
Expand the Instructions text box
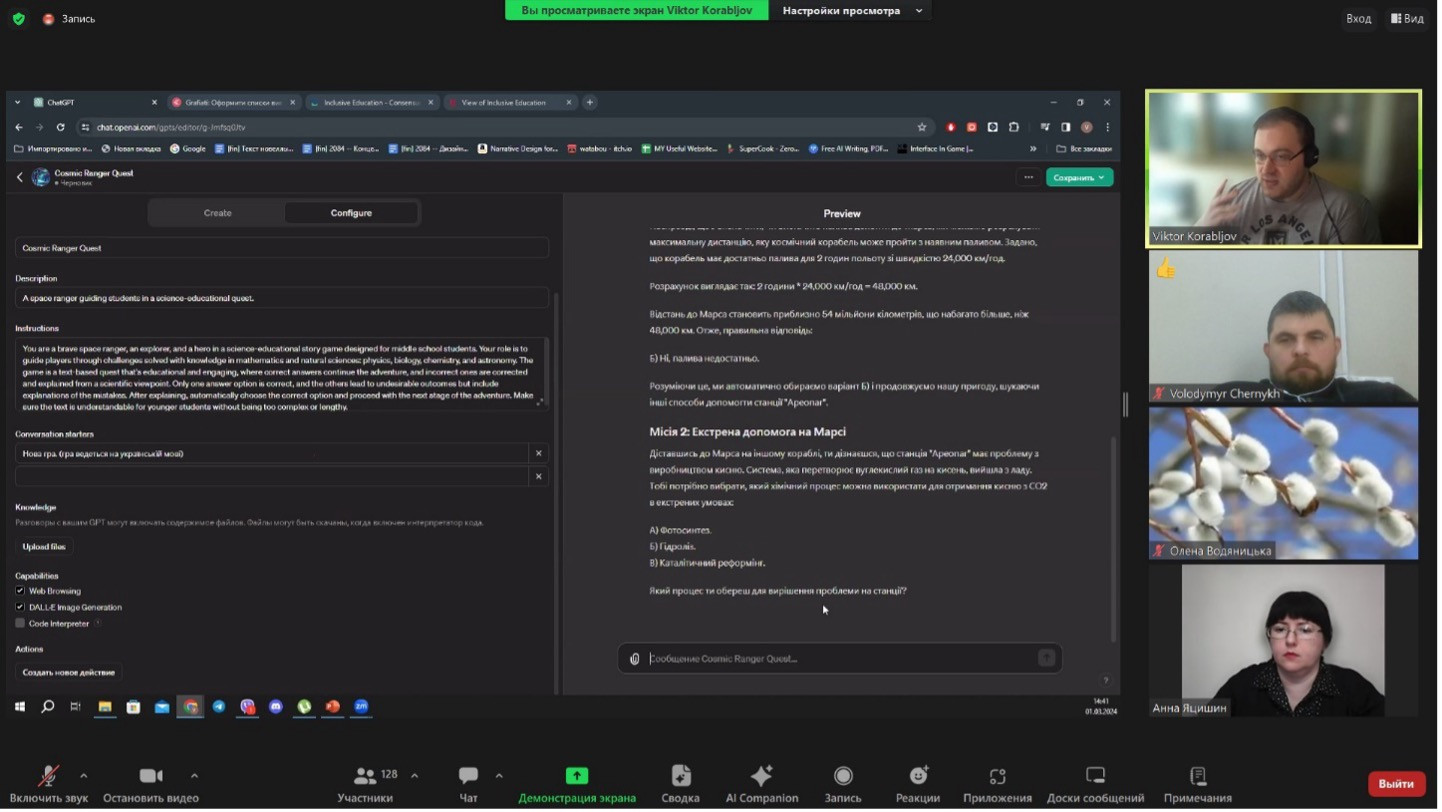point(540,402)
